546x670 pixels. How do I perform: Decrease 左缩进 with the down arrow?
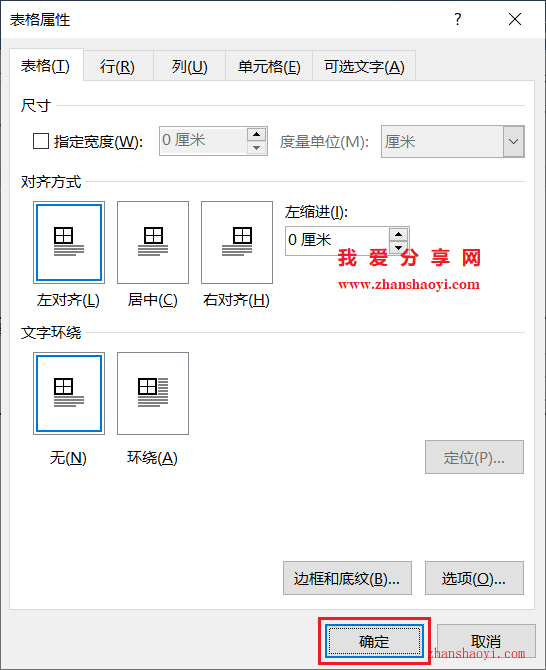(399, 247)
